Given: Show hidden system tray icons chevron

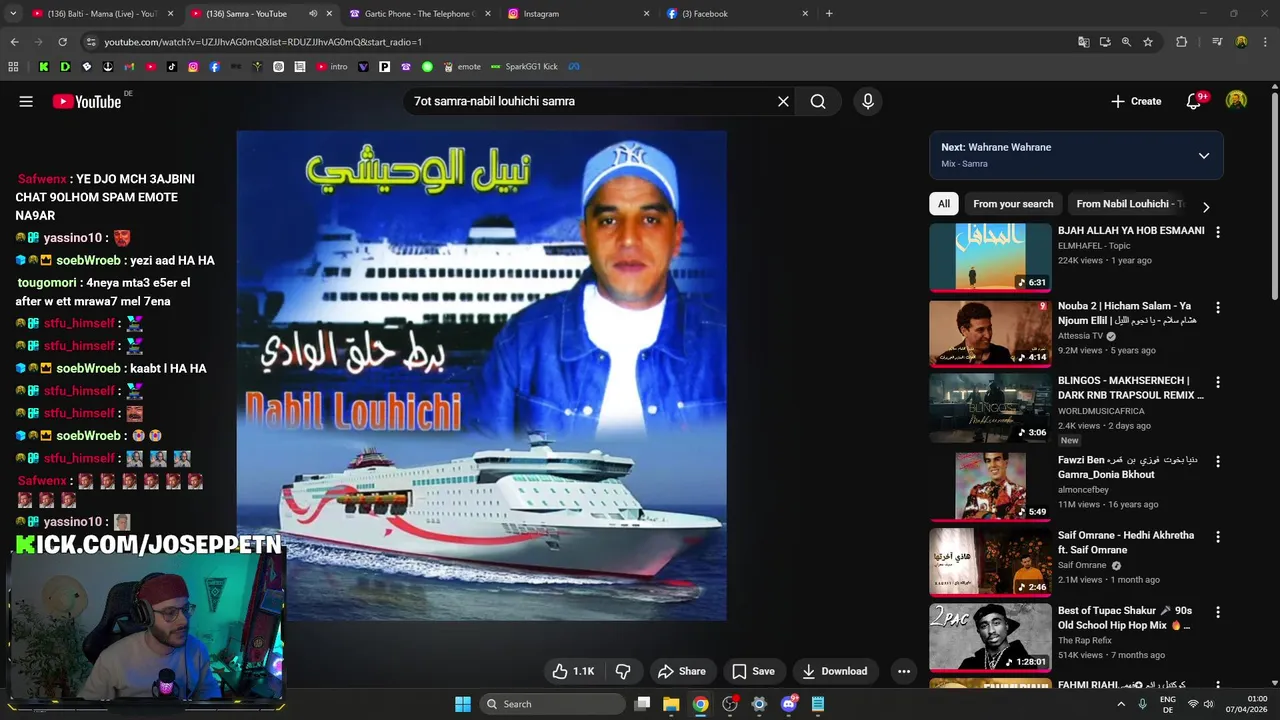Looking at the screenshot, I should pyautogui.click(x=1120, y=704).
